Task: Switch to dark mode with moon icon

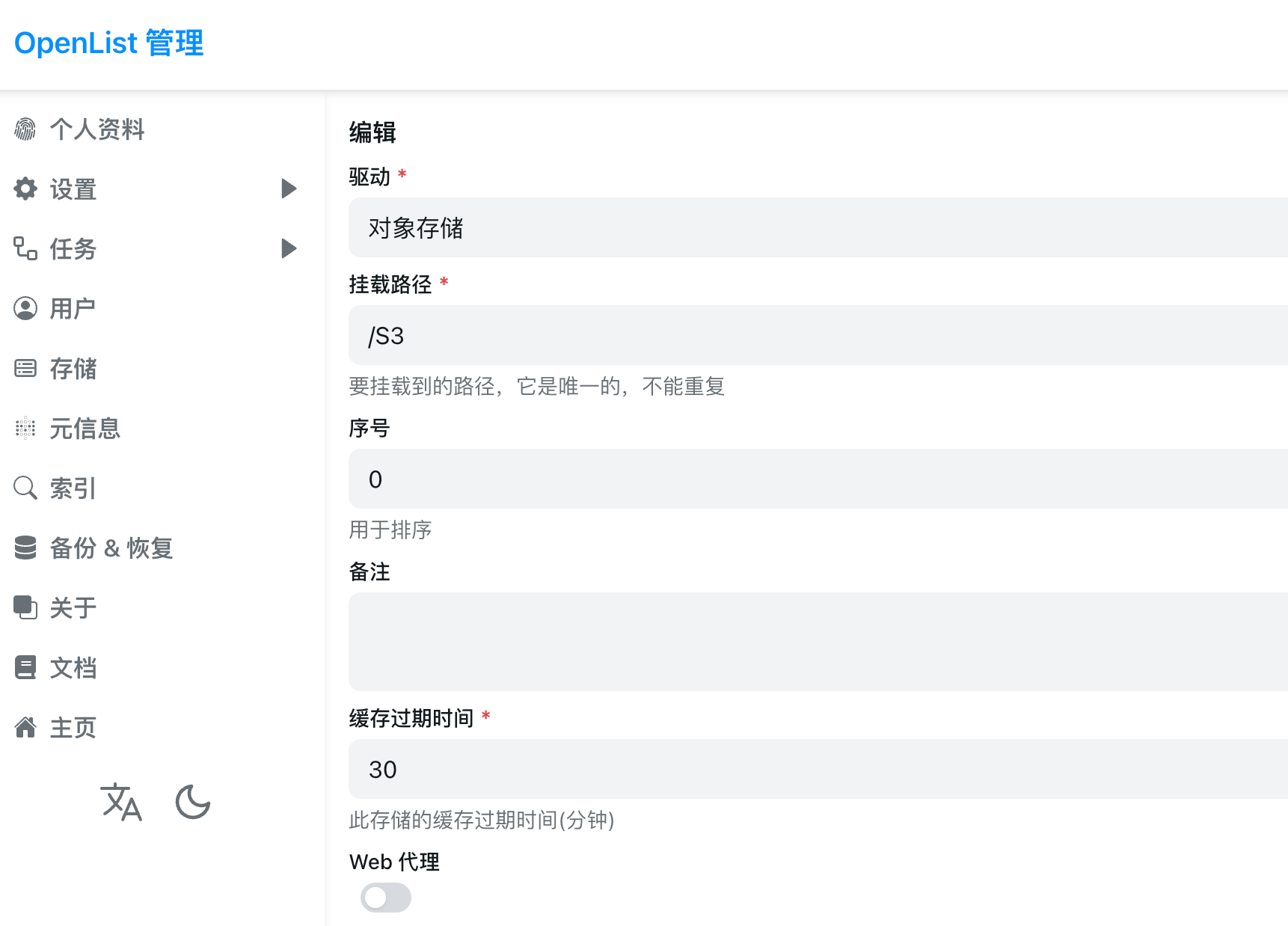Action: click(193, 803)
